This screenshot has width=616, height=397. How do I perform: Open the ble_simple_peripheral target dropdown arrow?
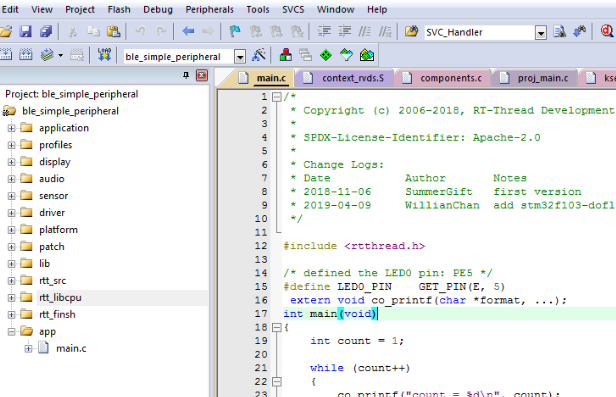point(240,57)
